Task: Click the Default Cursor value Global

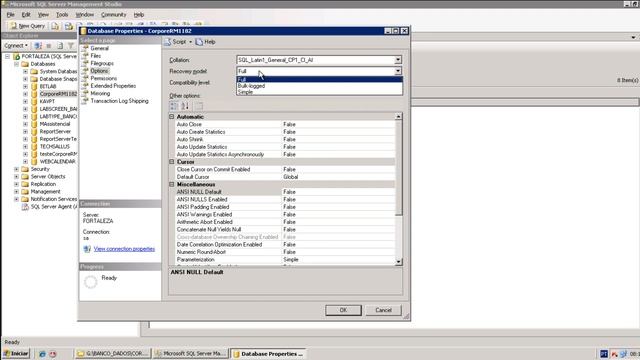Action: tap(338, 177)
